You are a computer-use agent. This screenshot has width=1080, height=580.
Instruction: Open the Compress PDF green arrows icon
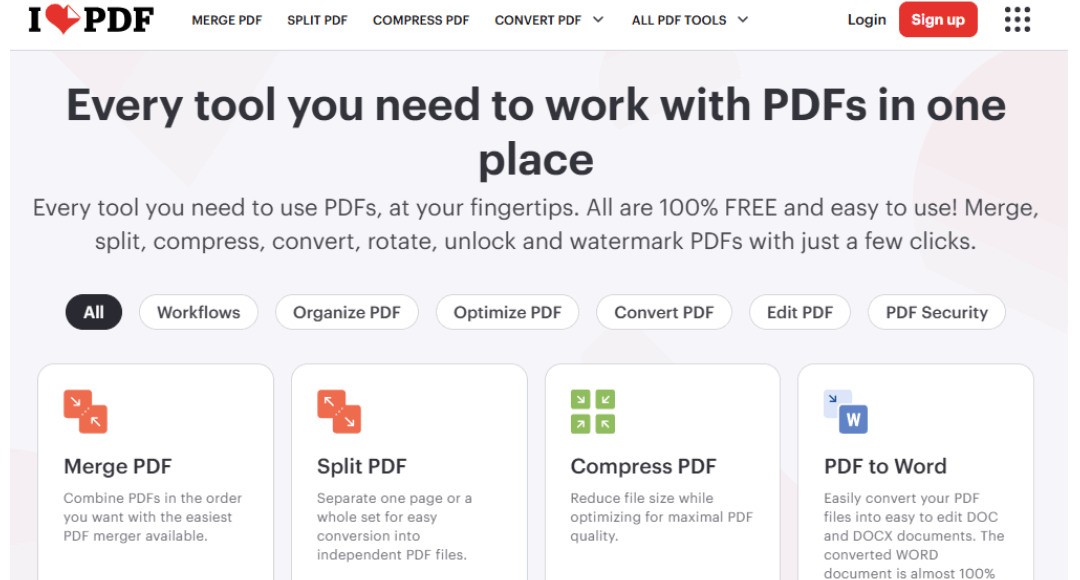coord(592,410)
